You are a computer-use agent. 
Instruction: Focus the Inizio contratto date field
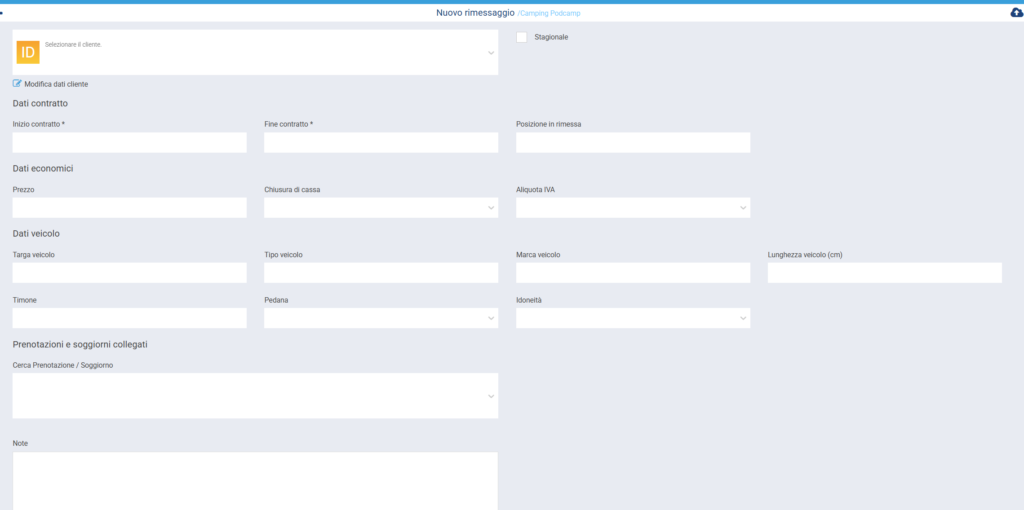129,143
